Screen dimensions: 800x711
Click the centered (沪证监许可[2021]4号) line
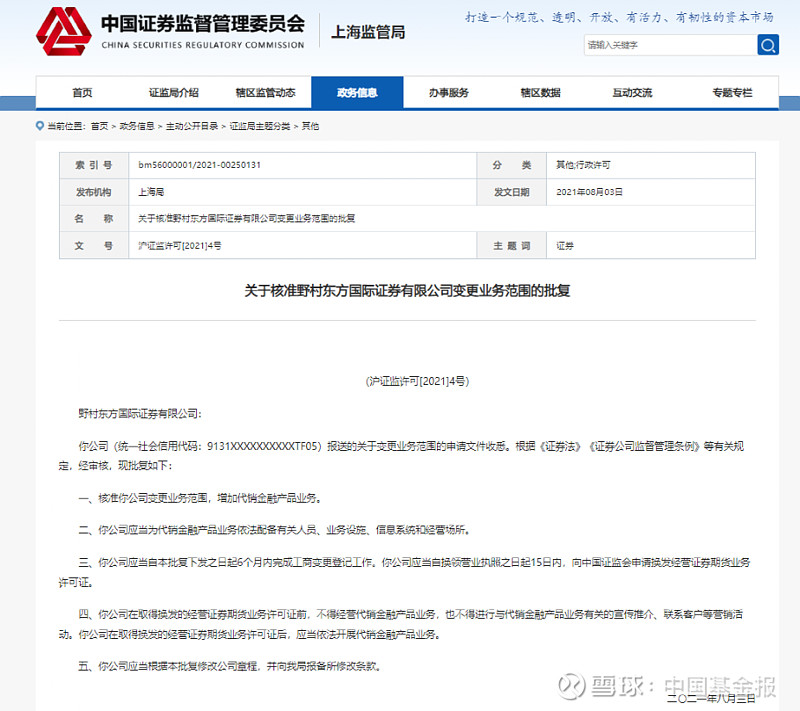pyautogui.click(x=417, y=381)
